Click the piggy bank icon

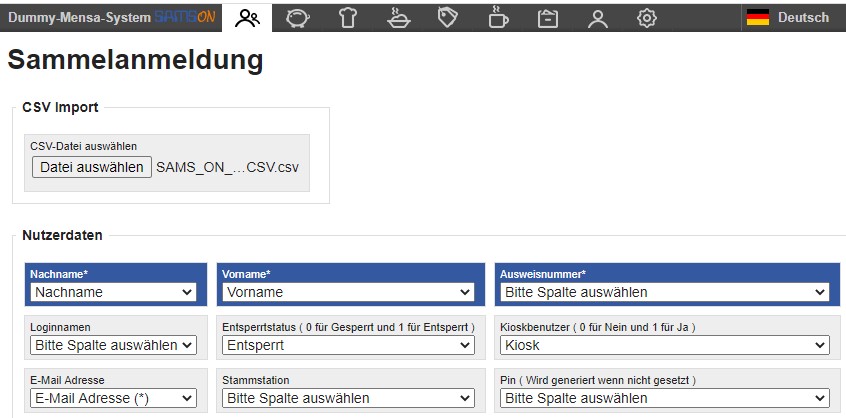297,18
